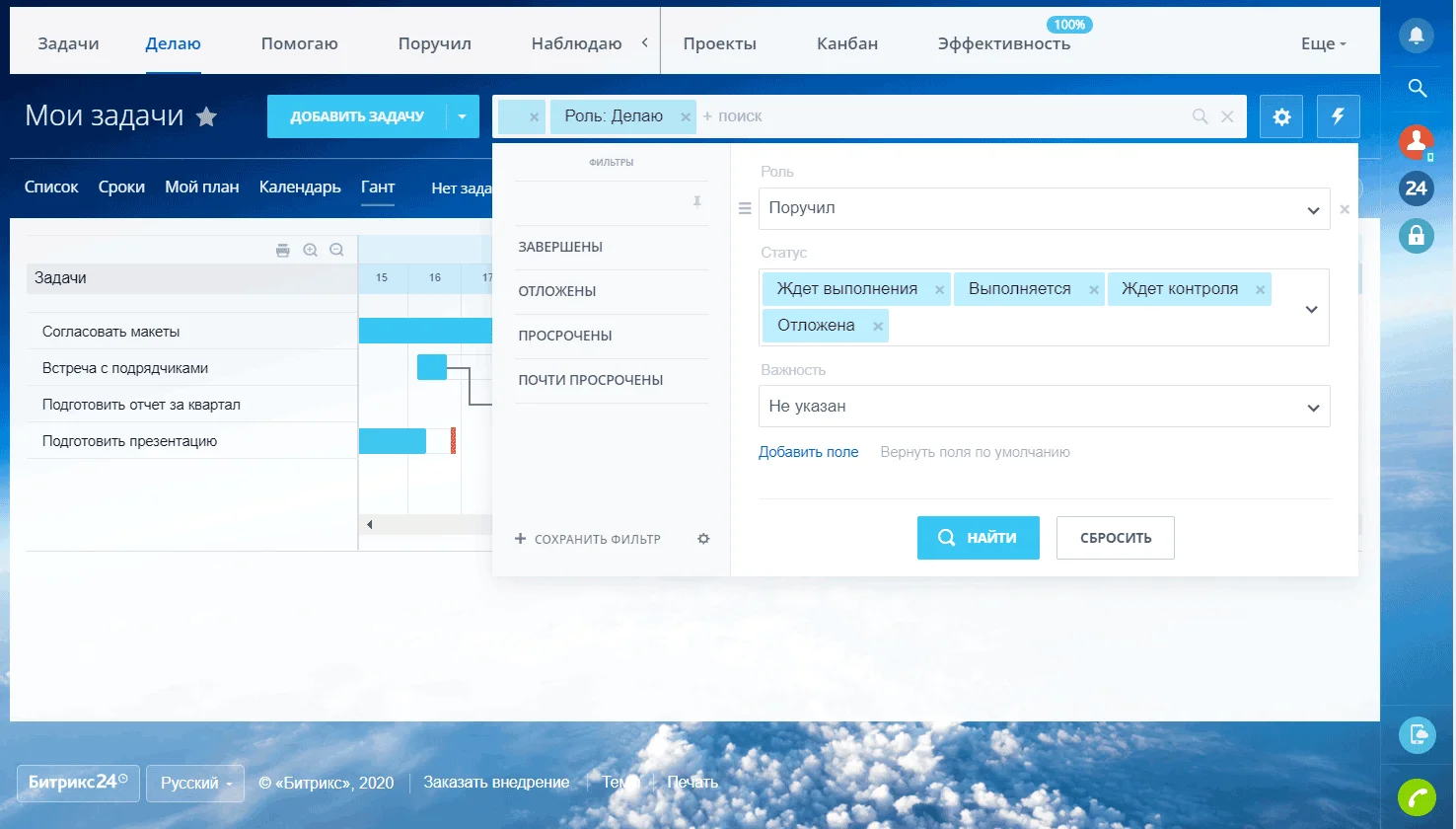Click the notifications bell icon
The image size is (1456, 829).
coord(1417,37)
